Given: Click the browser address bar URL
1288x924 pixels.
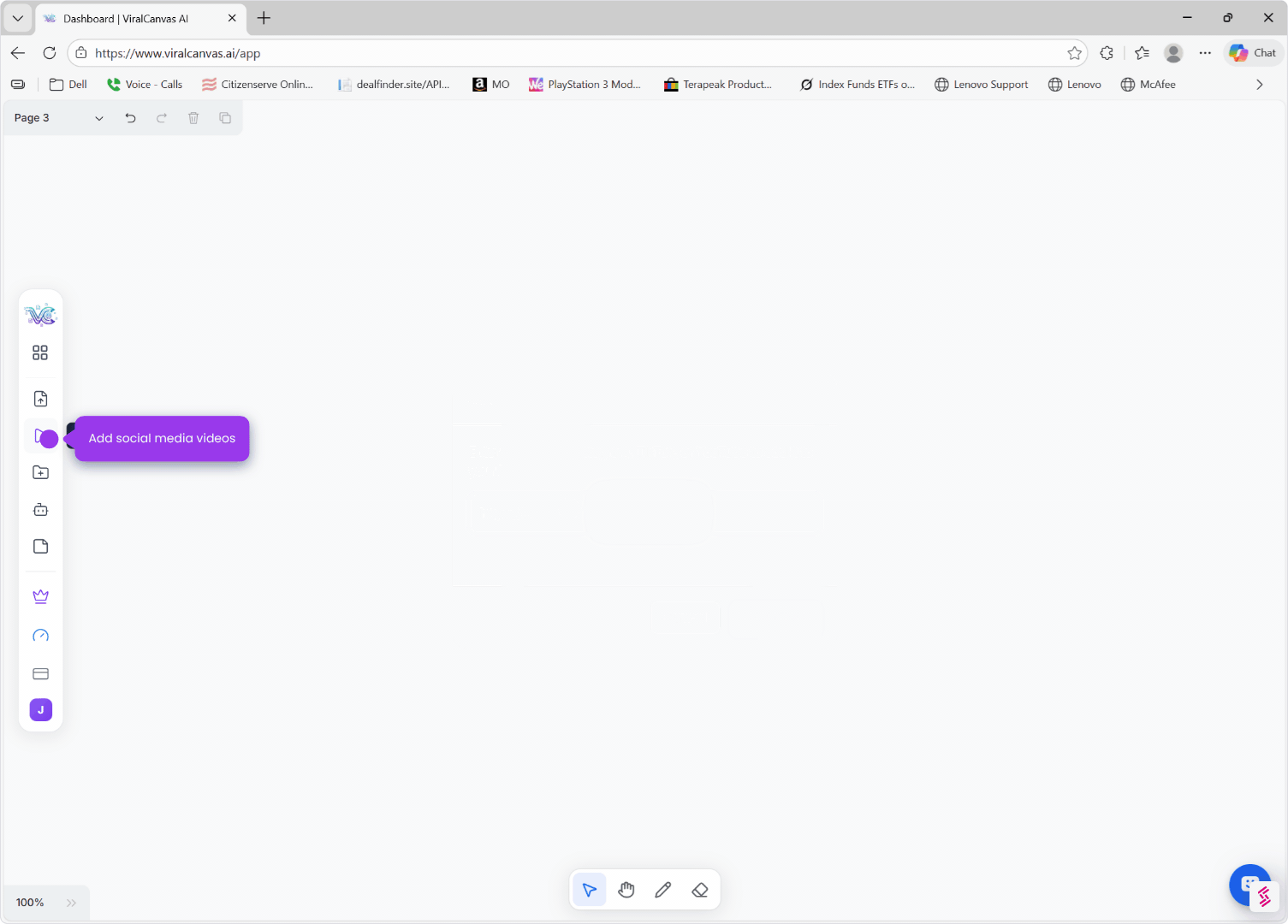Looking at the screenshot, I should tap(513, 53).
